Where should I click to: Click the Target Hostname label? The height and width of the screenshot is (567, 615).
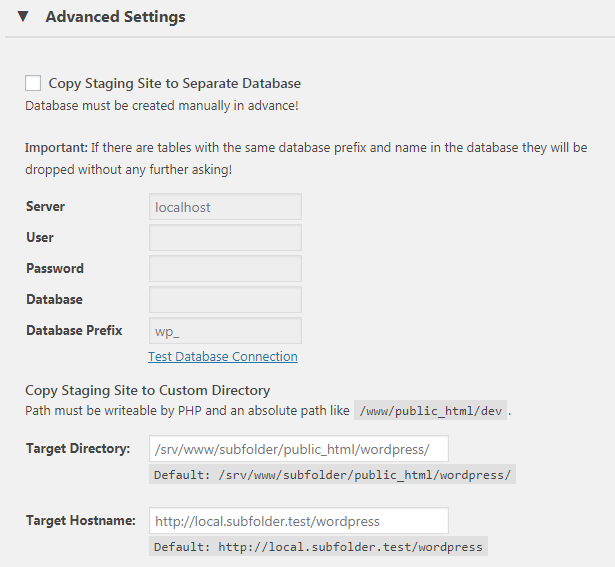coord(81,520)
